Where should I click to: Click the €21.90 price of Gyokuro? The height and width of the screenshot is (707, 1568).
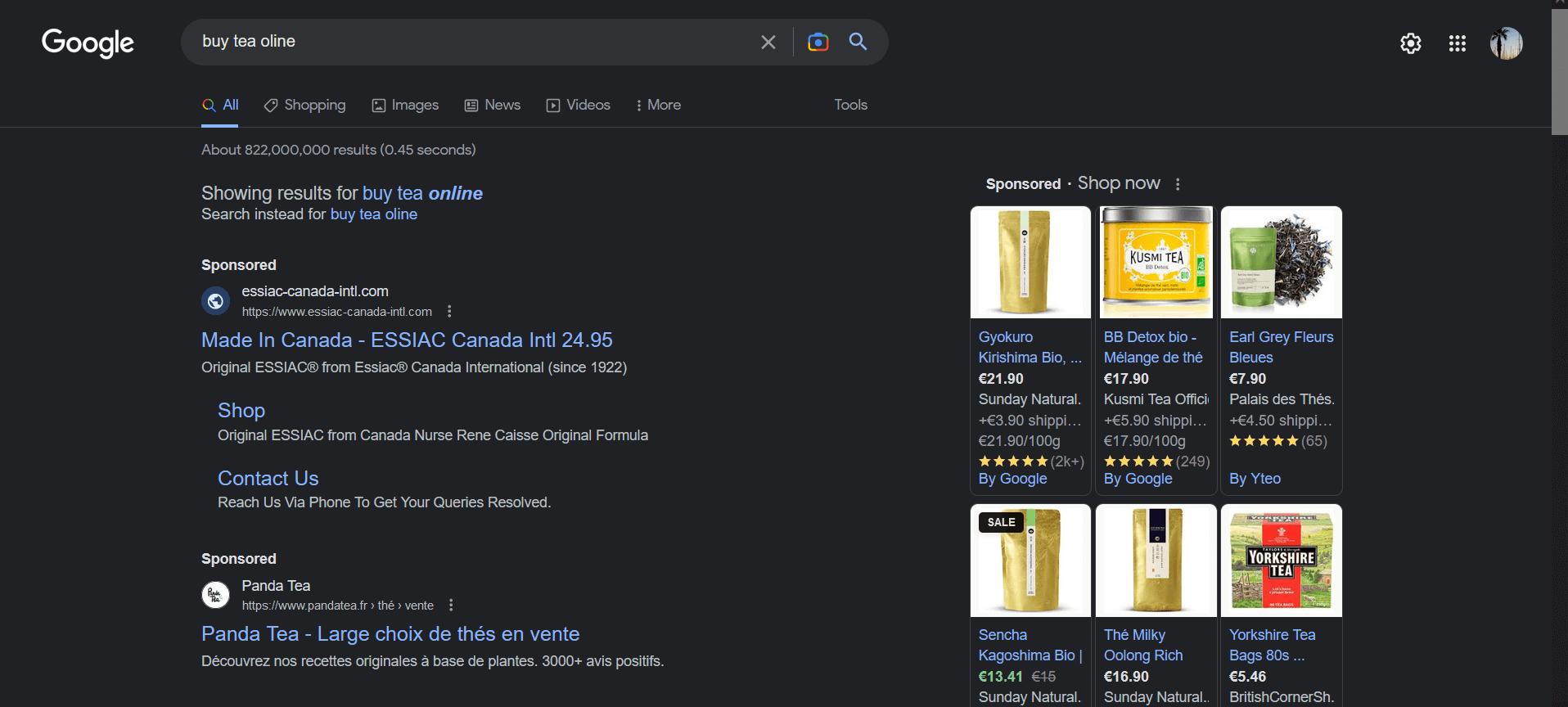(x=1001, y=379)
